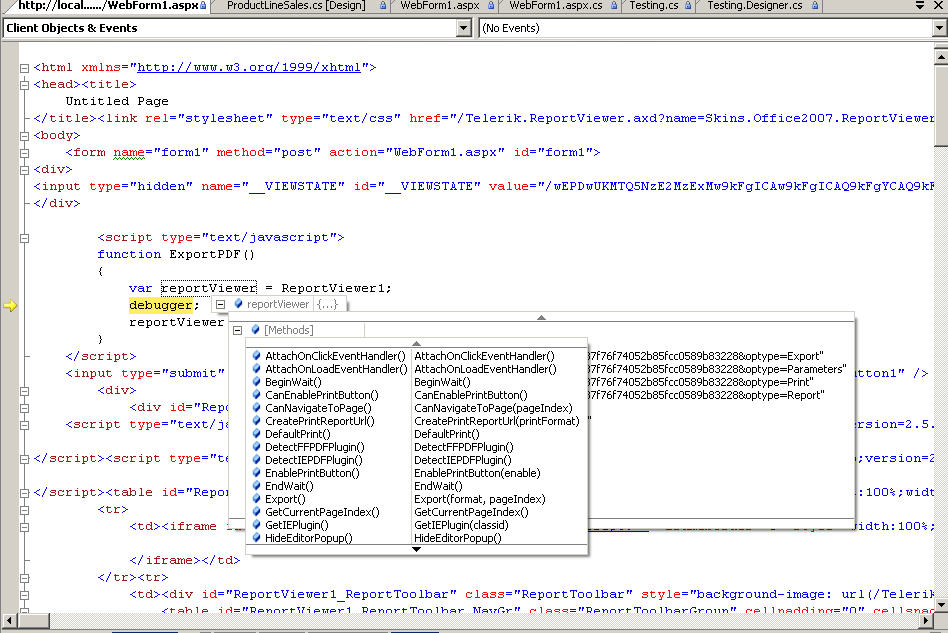Click the 'Untitled Page' title text
Image resolution: width=948 pixels, height=633 pixels.
(117, 101)
